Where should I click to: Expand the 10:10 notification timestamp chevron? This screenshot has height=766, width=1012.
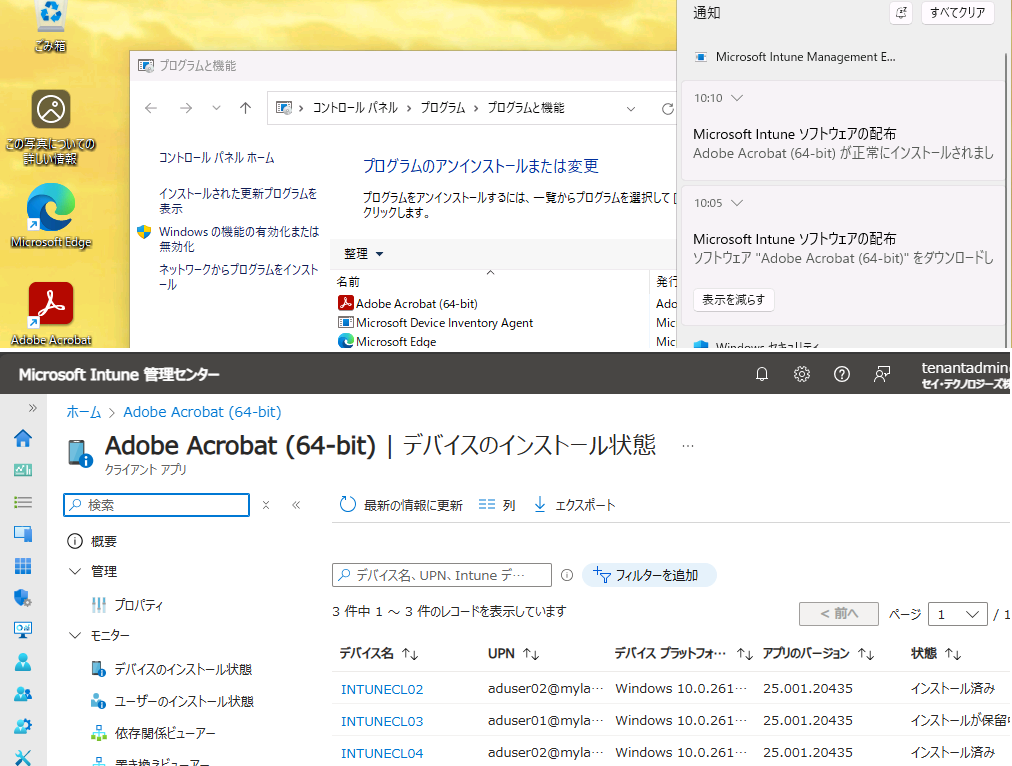pos(736,99)
